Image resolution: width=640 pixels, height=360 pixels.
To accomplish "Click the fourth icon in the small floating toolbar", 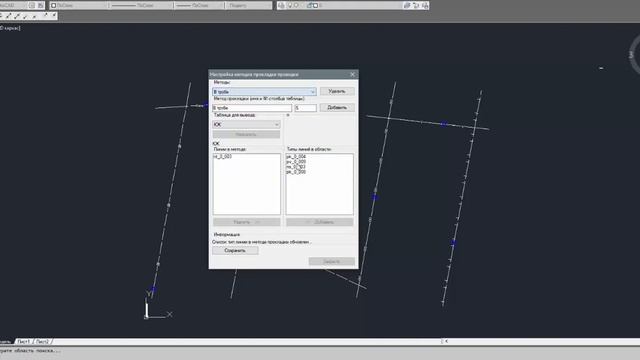I will [25, 16].
